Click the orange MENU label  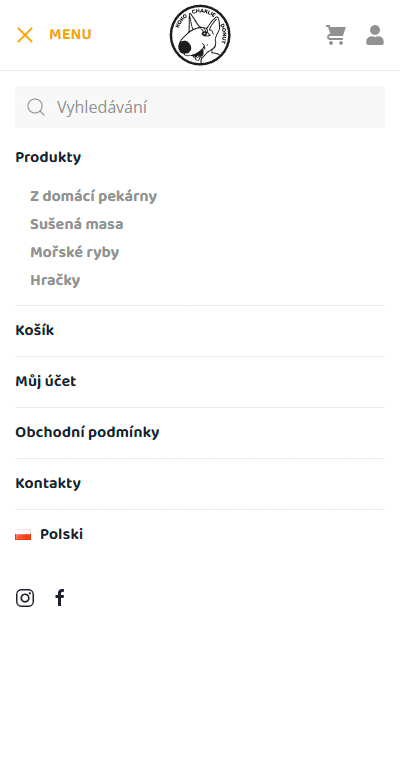(70, 35)
